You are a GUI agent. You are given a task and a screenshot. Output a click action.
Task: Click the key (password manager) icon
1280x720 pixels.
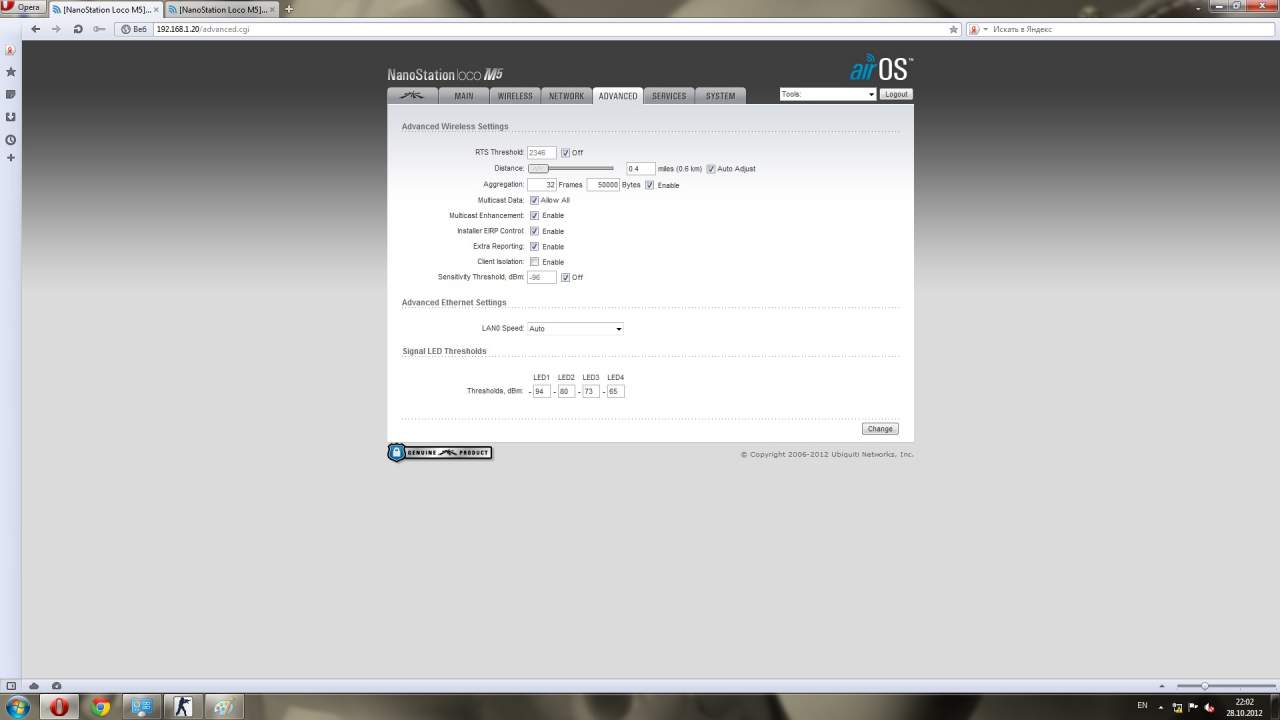point(98,29)
